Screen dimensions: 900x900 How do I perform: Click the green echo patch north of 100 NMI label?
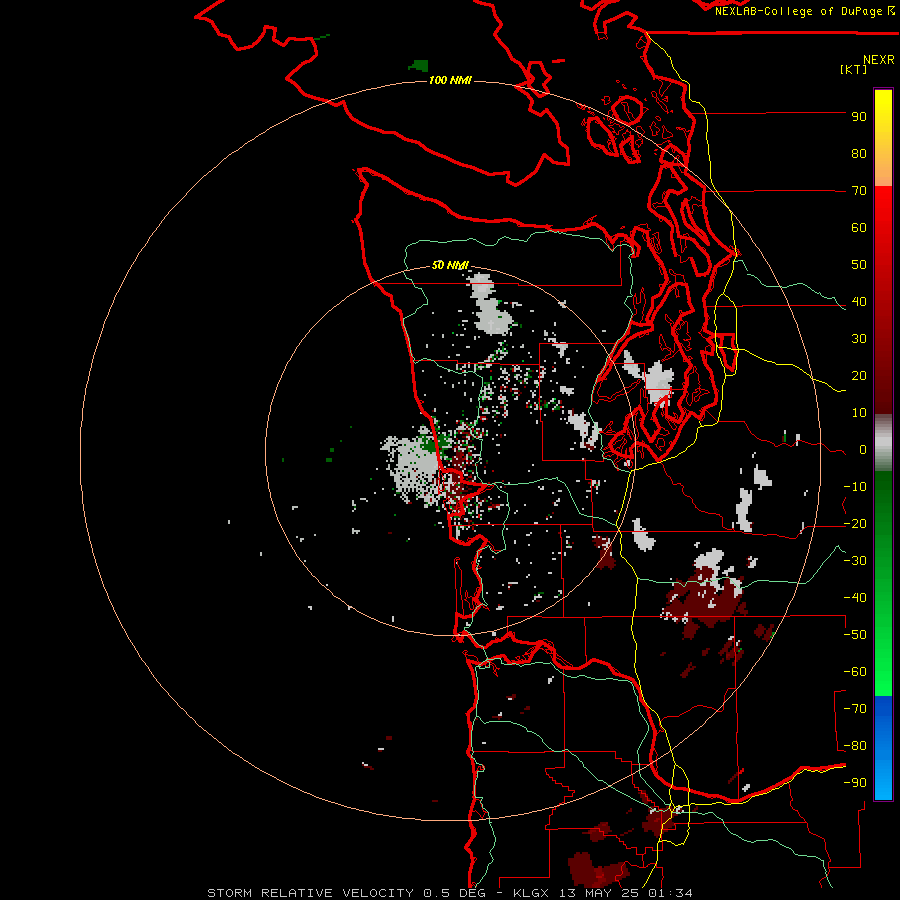pos(419,65)
